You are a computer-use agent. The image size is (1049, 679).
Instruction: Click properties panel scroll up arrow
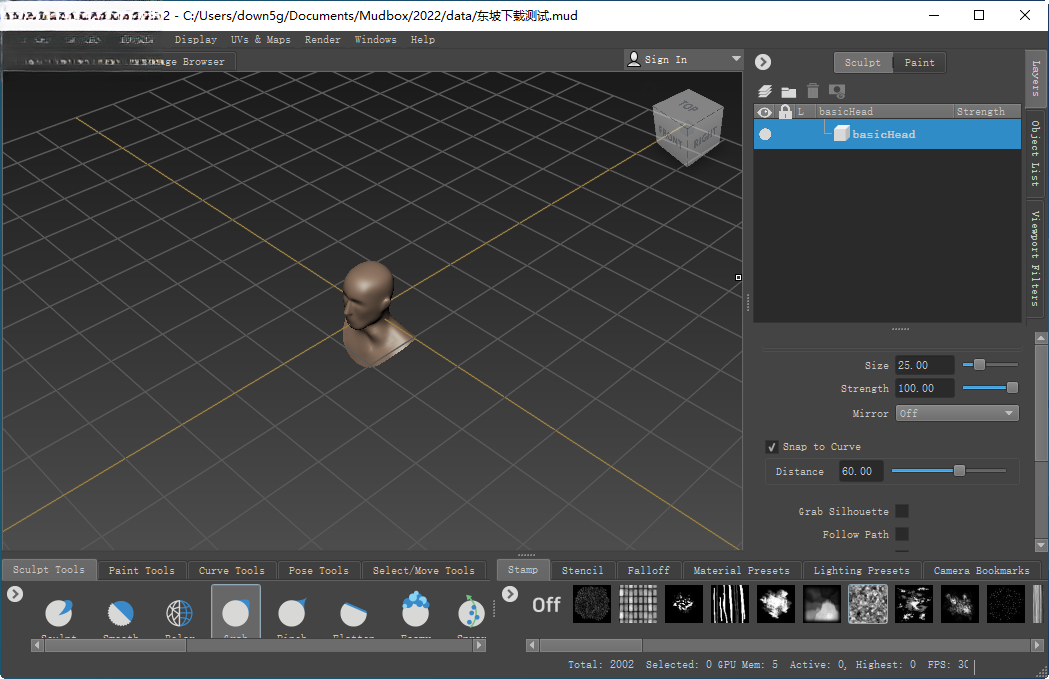point(1041,338)
